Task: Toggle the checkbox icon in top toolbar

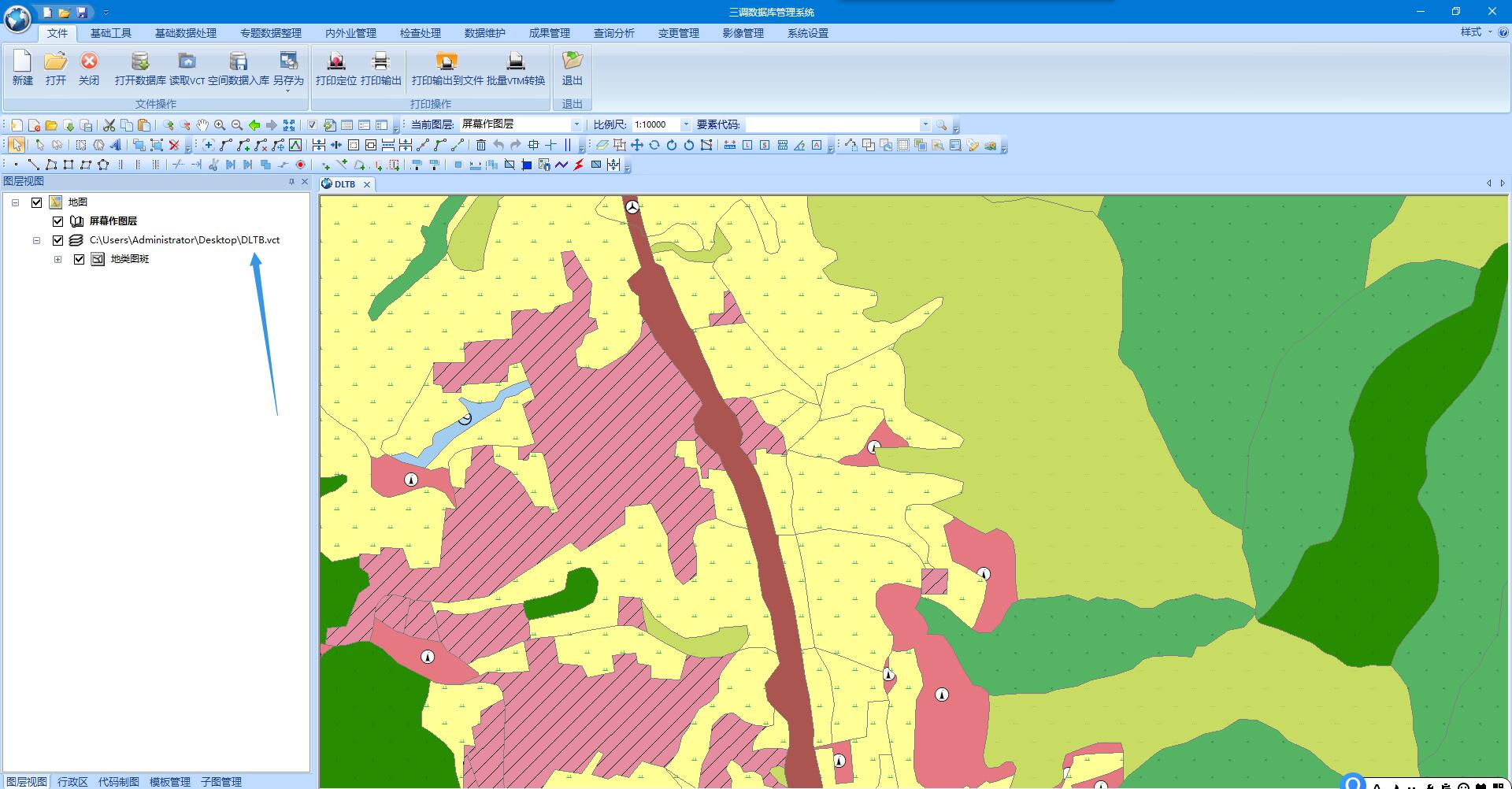Action: pyautogui.click(x=312, y=125)
